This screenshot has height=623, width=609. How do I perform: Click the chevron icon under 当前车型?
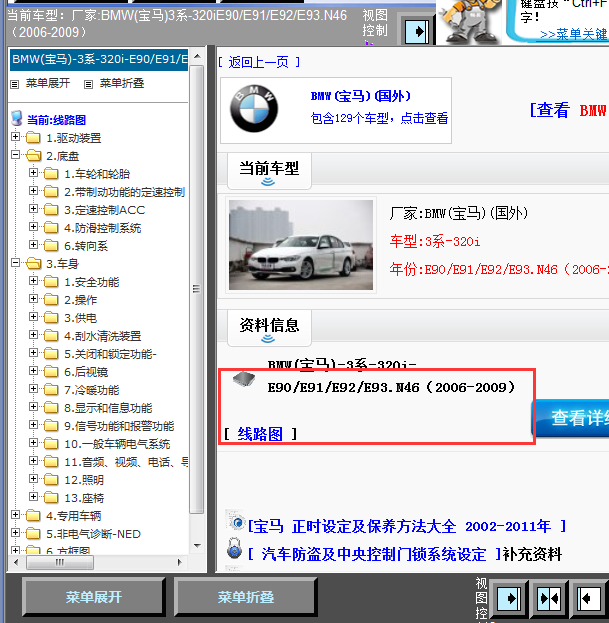268,182
